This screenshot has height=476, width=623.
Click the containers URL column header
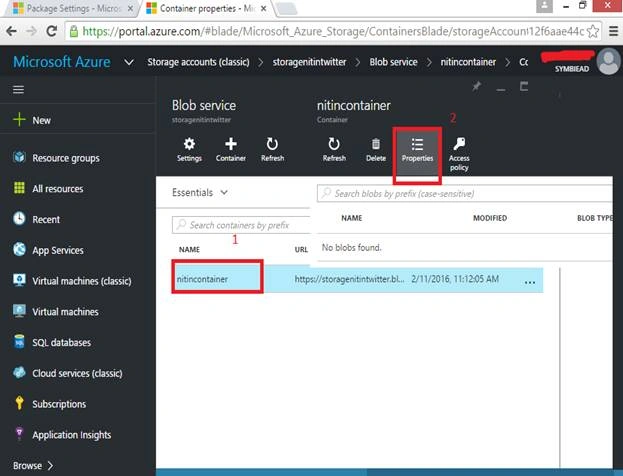(301, 250)
